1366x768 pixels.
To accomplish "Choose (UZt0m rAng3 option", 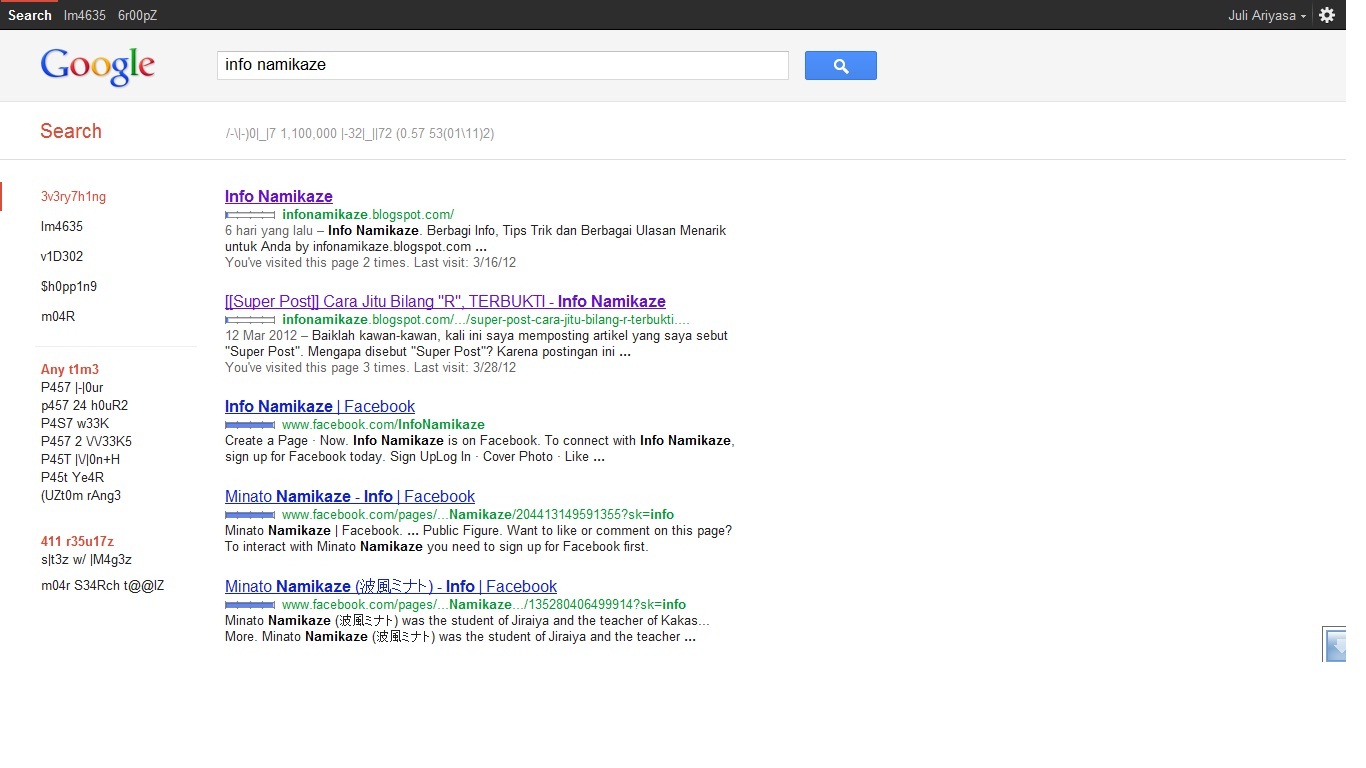I will click(x=81, y=496).
